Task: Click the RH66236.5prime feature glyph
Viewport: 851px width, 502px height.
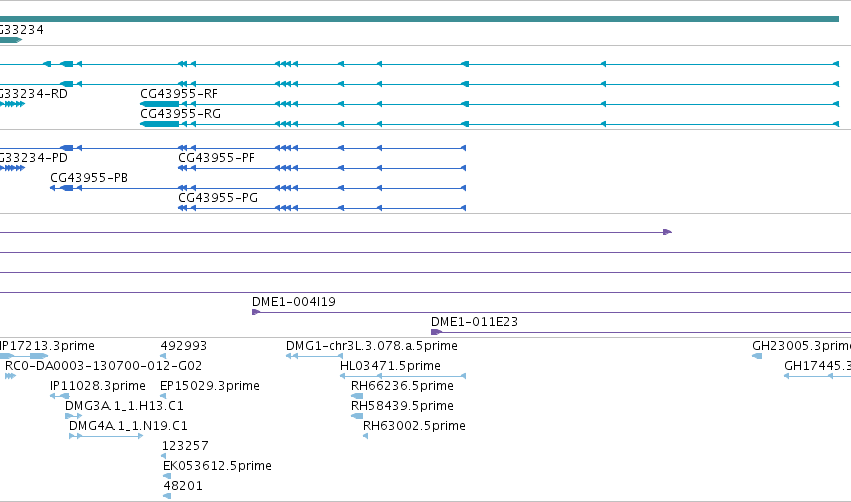Action: click(357, 396)
